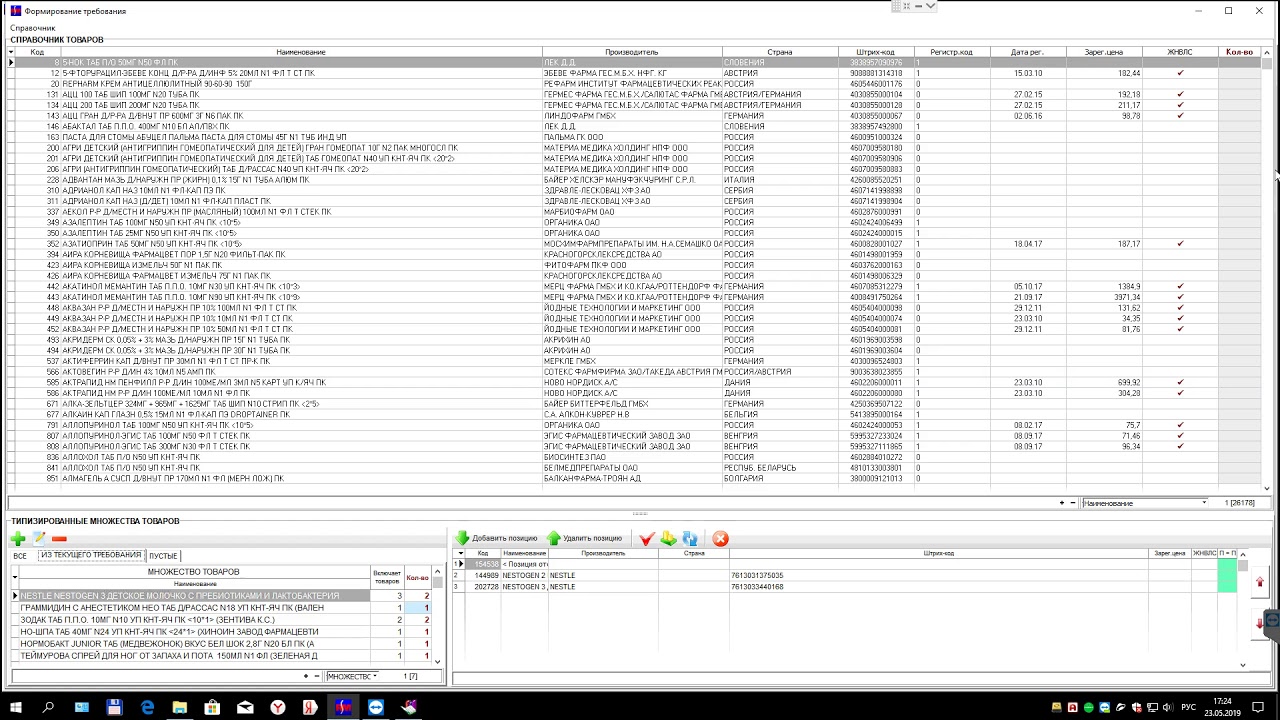Switch to the ПУСТЫЕ tab
Screen dimensions: 1280x720
click(163, 556)
